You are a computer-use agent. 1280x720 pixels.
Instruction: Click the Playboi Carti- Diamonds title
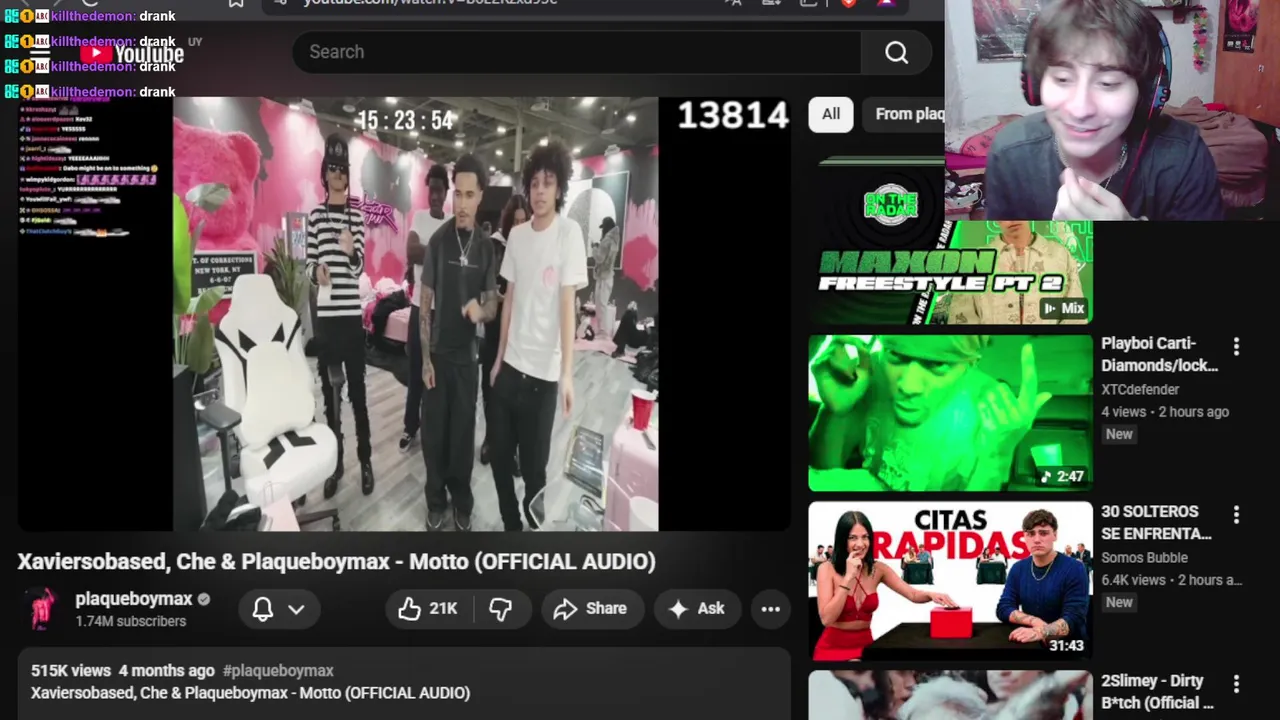[1159, 354]
